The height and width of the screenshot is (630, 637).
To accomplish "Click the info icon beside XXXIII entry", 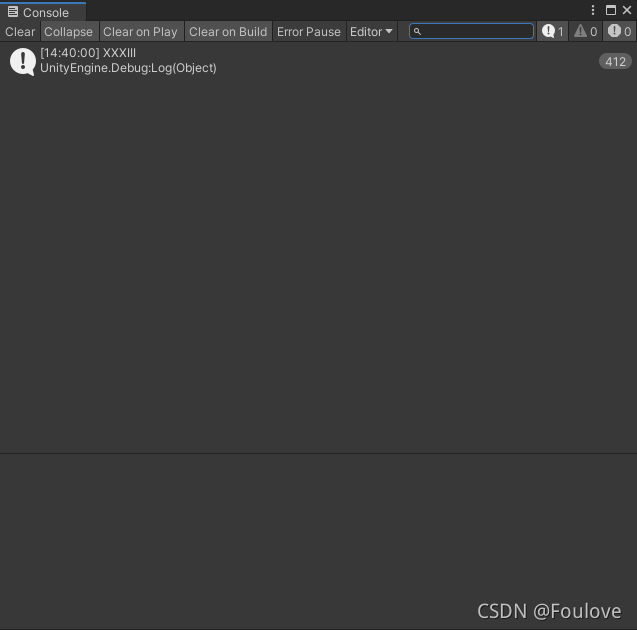I will [22, 61].
